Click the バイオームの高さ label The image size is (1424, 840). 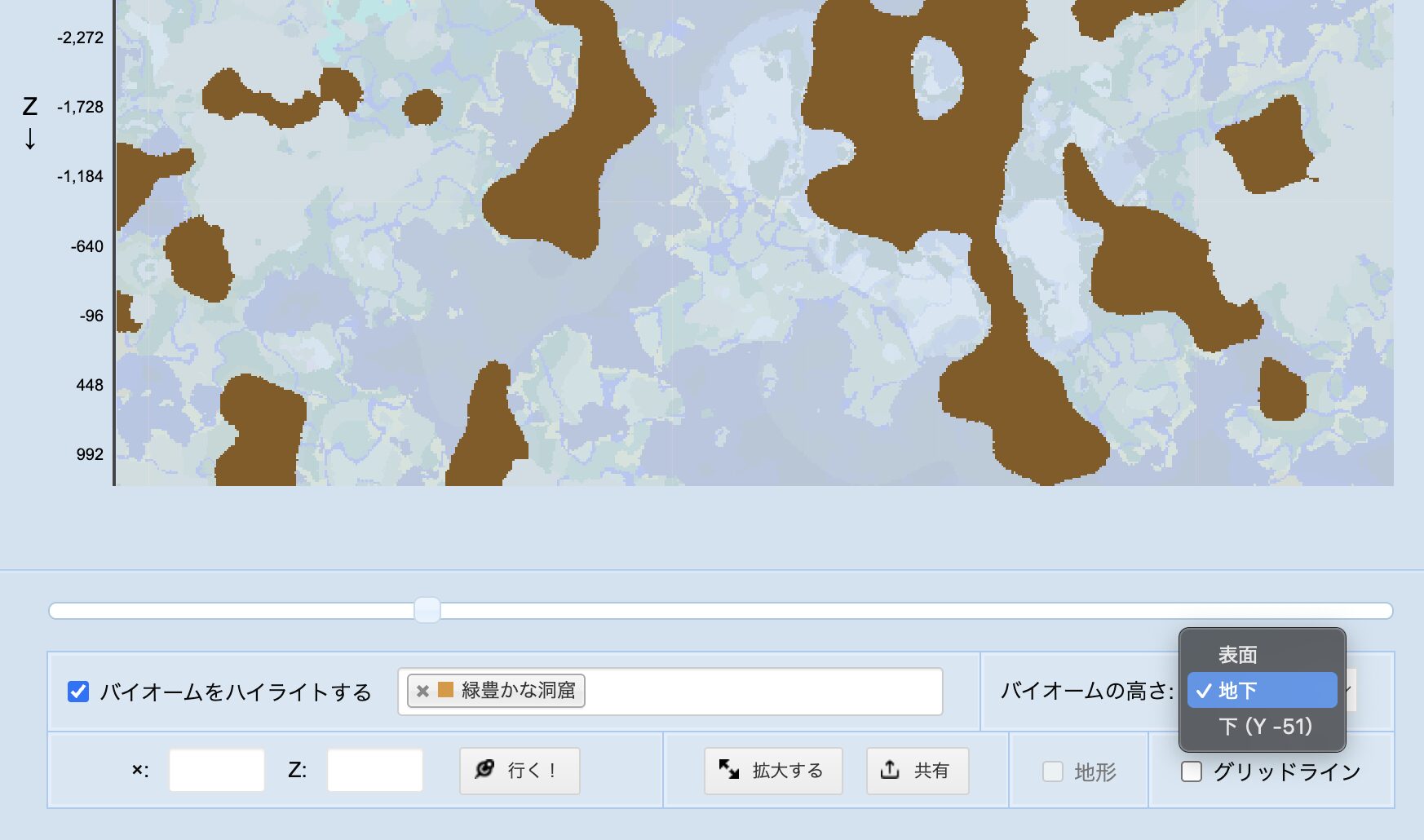[1086, 692]
